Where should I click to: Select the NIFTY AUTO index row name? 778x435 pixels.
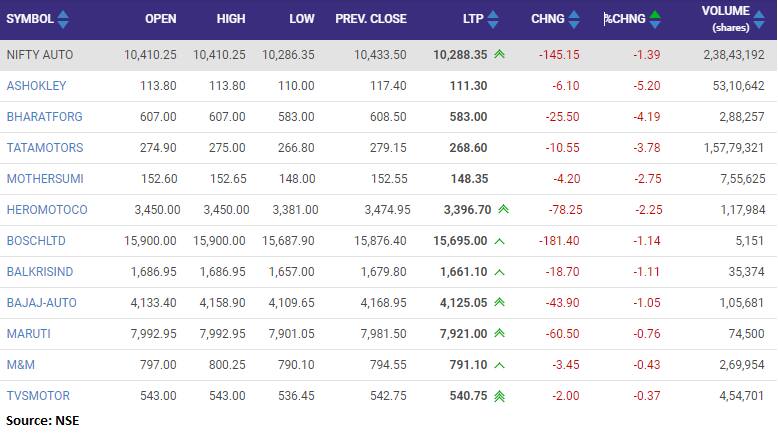[x=40, y=55]
